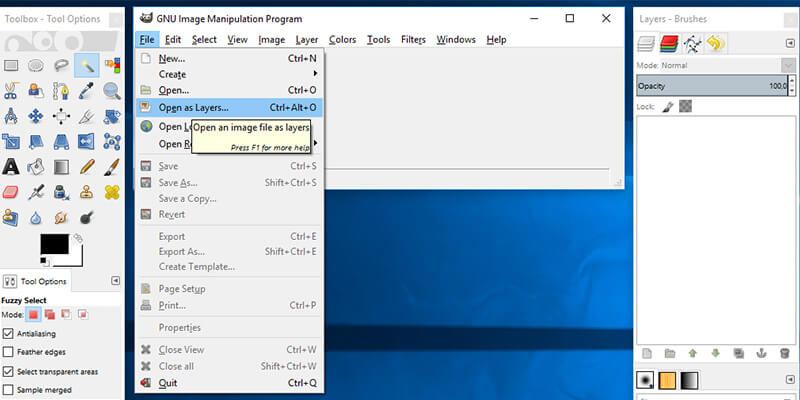Select the Zoom magnifier tool
This screenshot has width=800, height=400.
(x=112, y=91)
